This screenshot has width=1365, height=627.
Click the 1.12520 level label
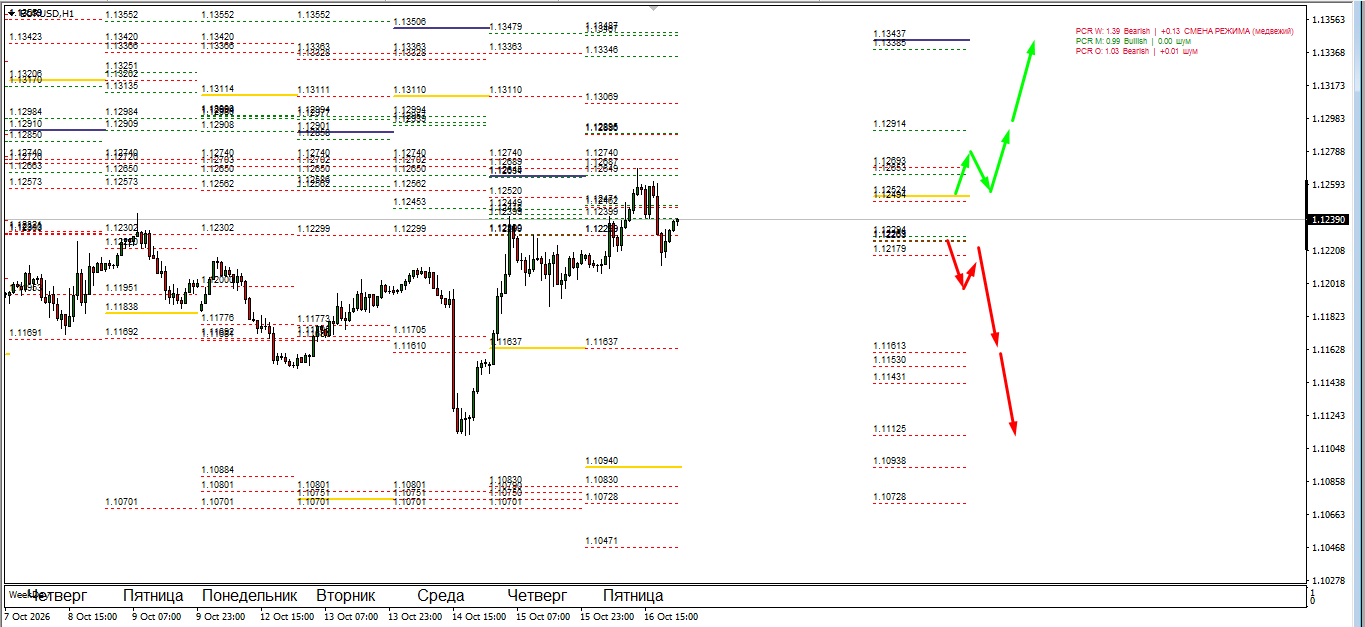tap(505, 191)
